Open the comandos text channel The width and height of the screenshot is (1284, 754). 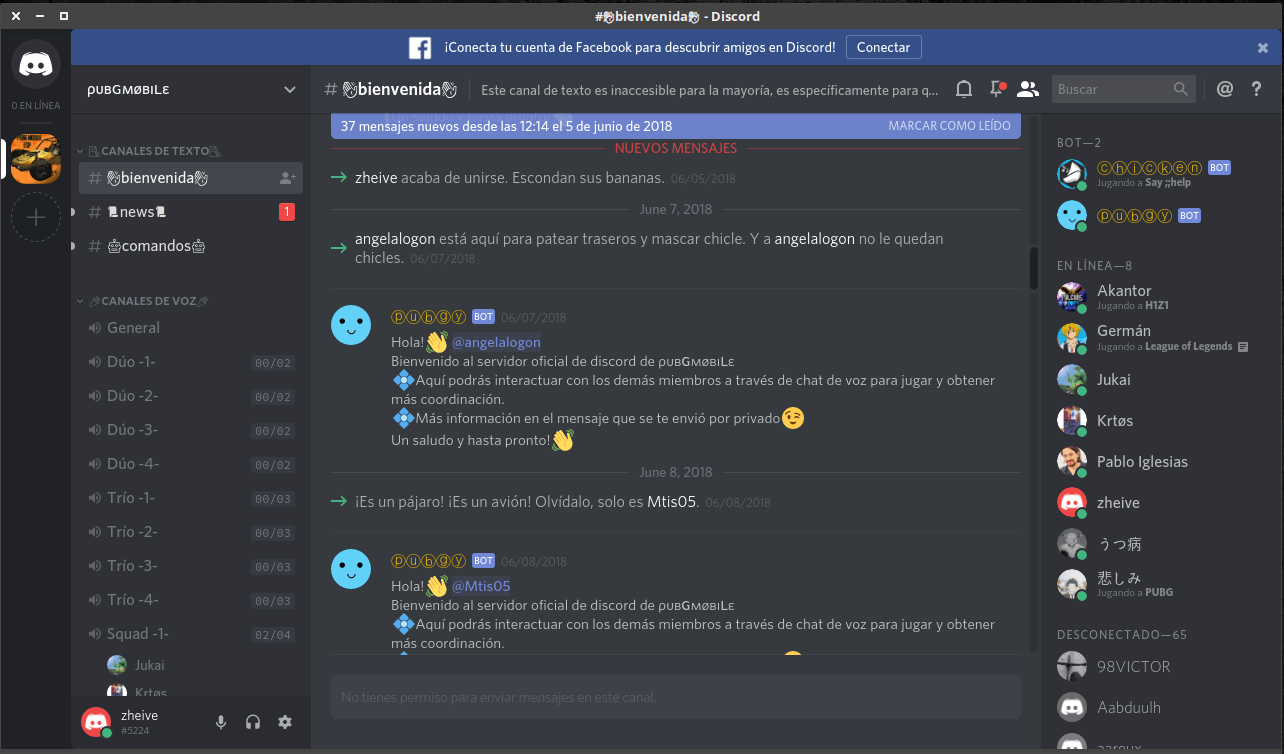click(191, 246)
